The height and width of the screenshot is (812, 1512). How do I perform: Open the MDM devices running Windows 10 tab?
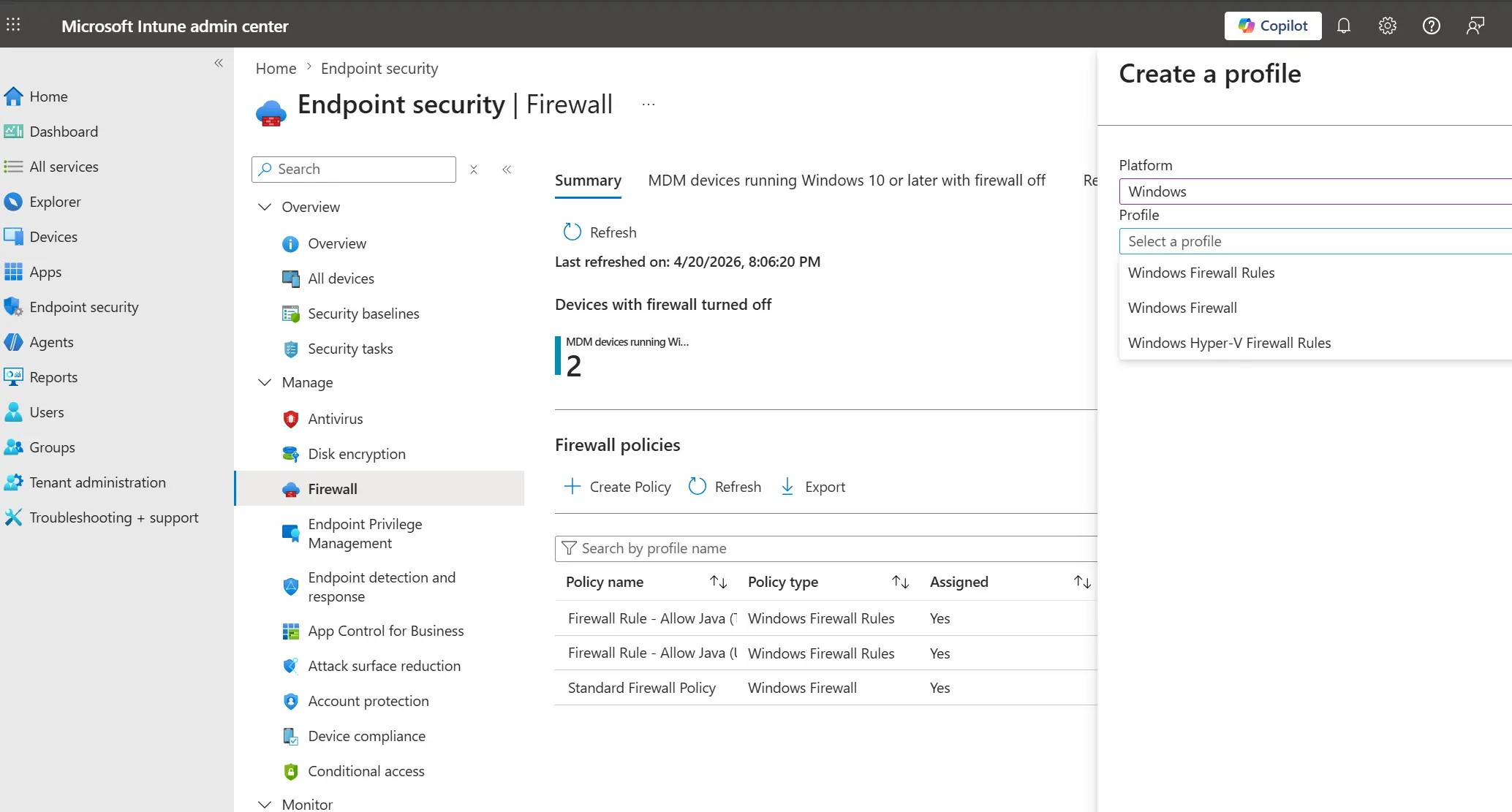847,180
